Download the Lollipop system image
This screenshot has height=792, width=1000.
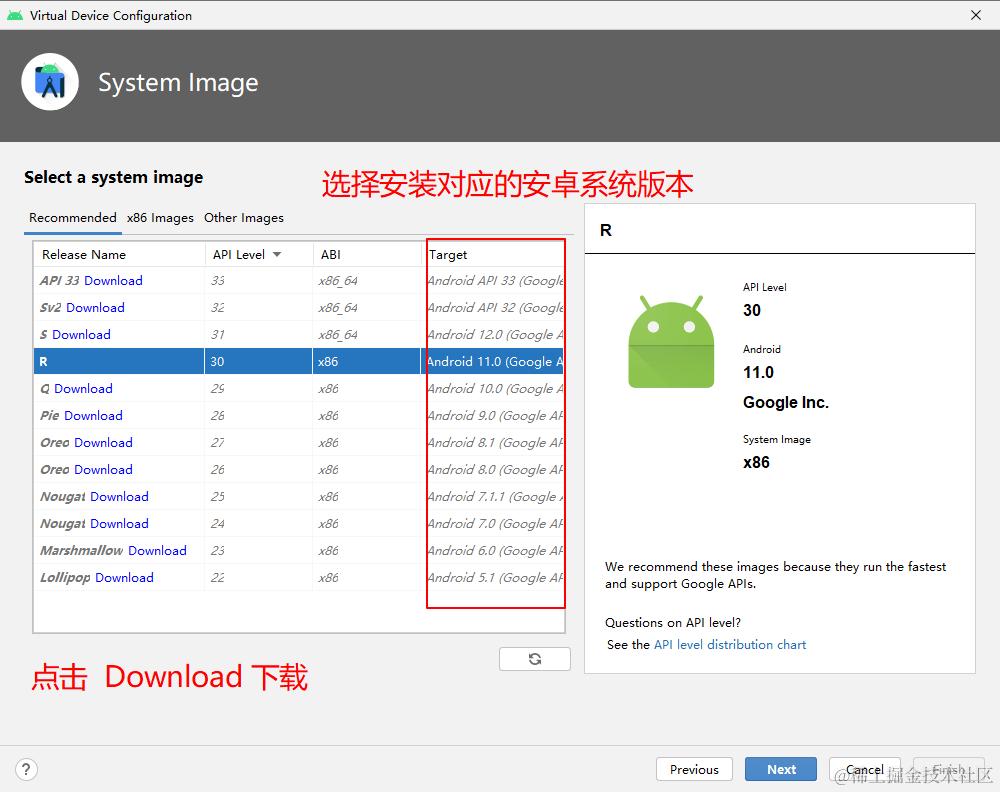pos(124,578)
